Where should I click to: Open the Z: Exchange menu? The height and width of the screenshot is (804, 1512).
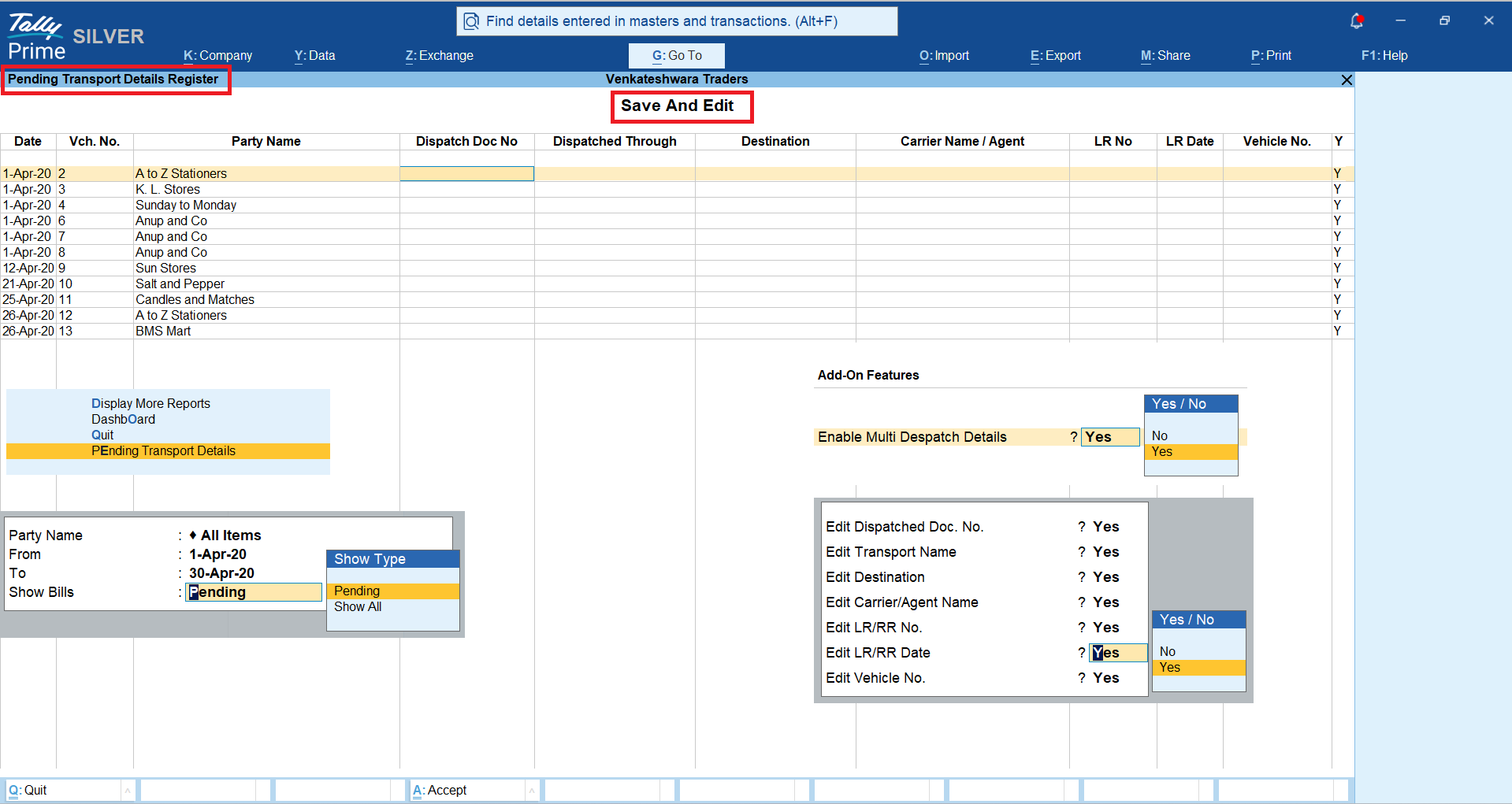click(440, 56)
